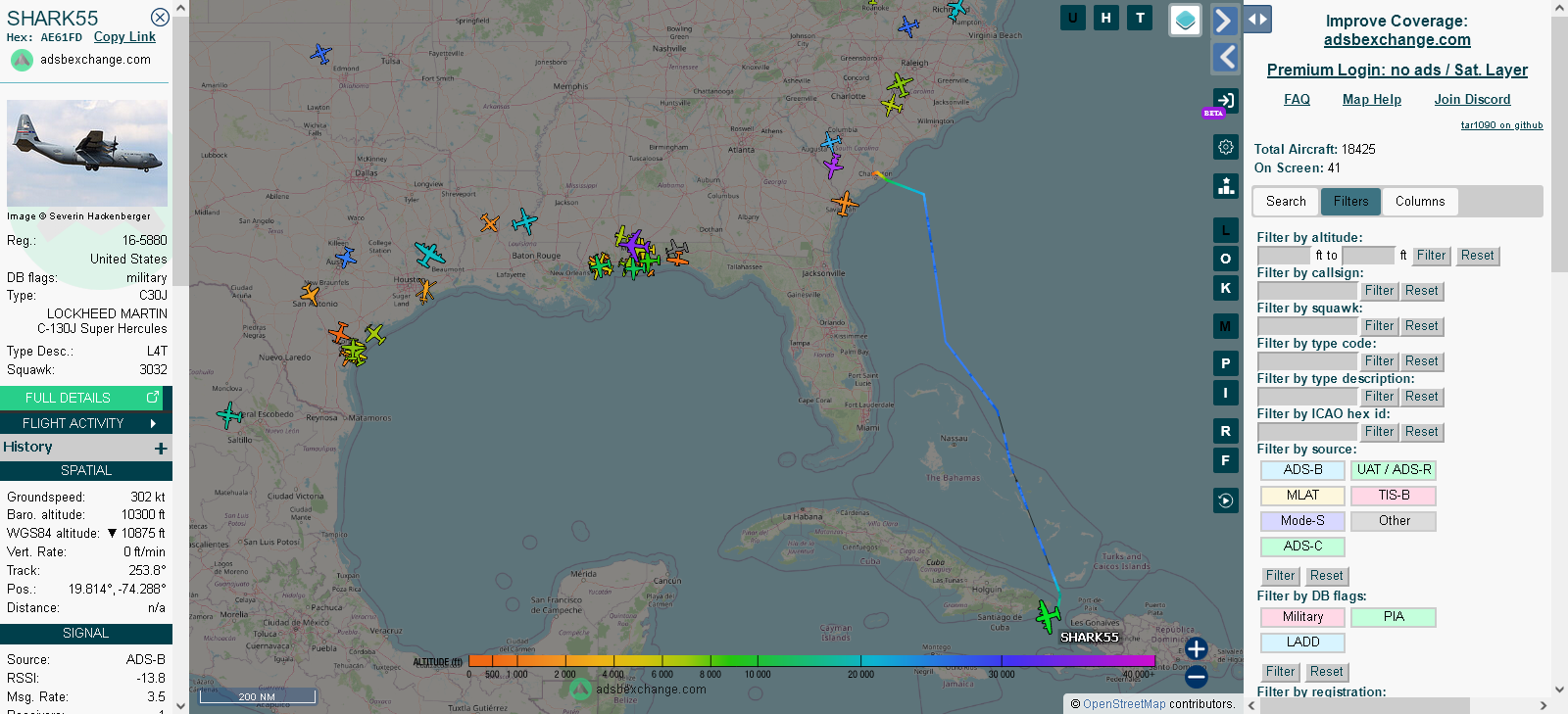Open Premium Login link
Screen dimensions: 1568x714
tap(1396, 71)
